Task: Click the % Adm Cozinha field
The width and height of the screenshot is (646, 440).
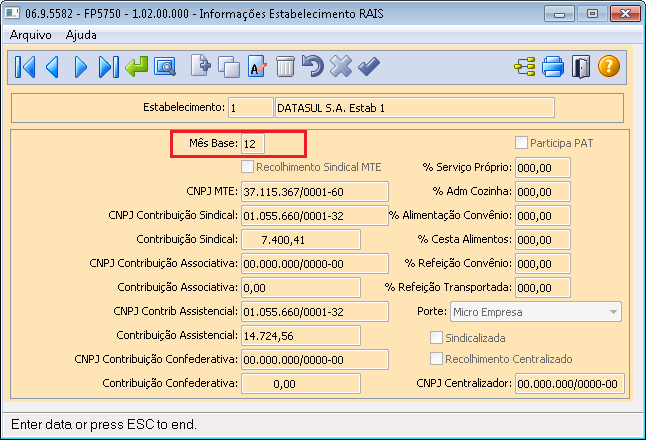Action: (543, 192)
